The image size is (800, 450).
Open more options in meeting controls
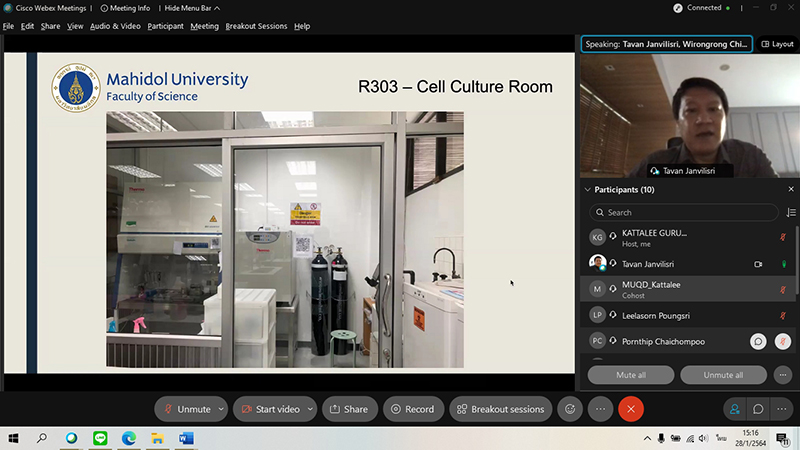point(600,409)
